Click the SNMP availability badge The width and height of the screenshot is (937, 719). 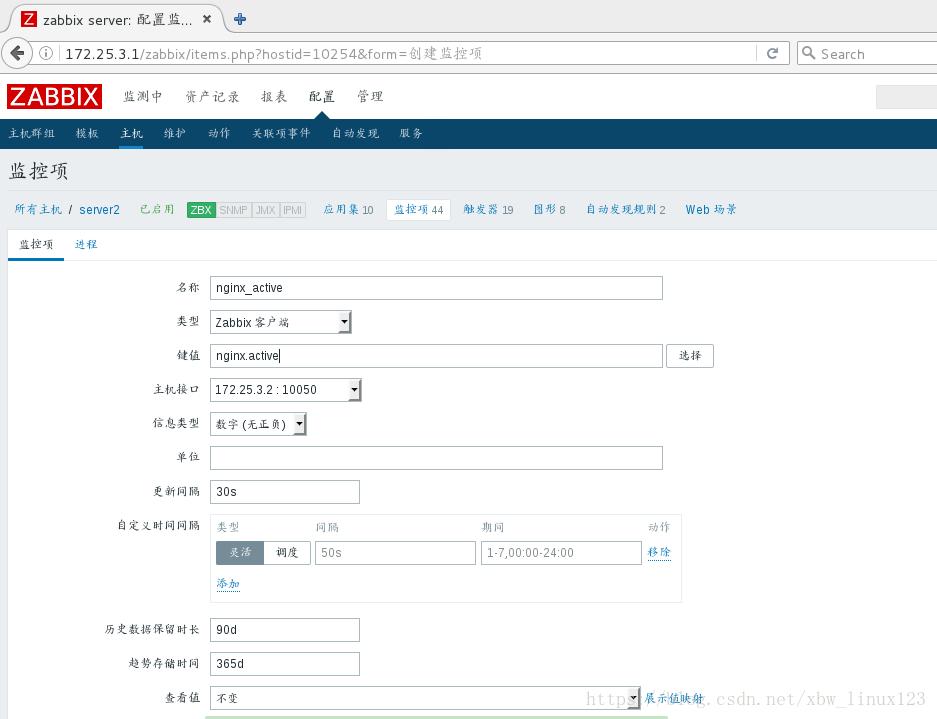click(x=233, y=210)
